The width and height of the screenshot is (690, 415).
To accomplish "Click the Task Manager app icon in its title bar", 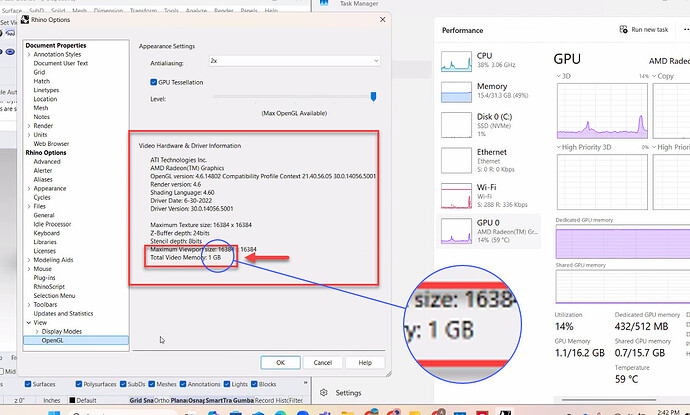I will 324,3.
